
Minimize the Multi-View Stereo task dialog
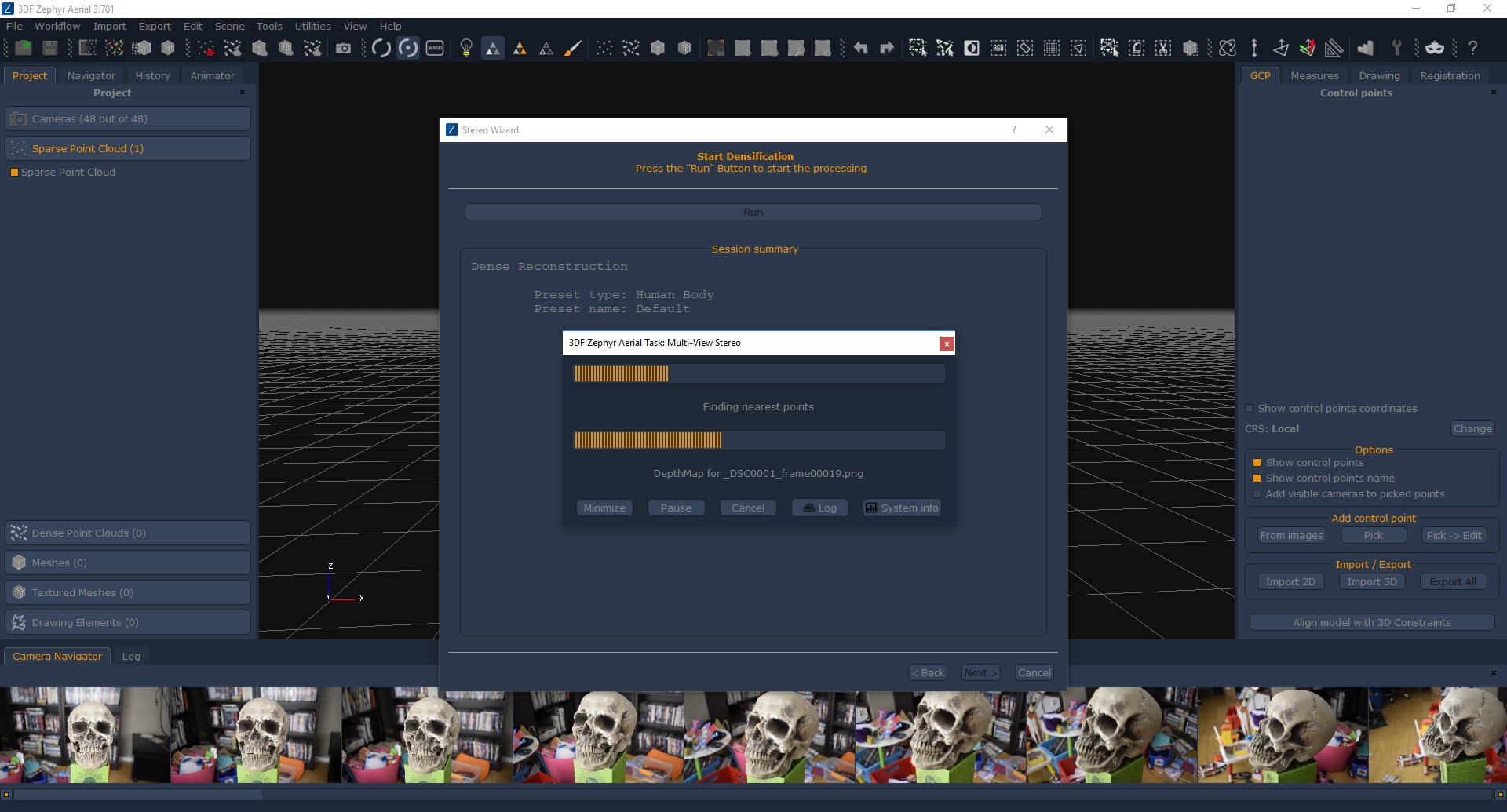604,508
